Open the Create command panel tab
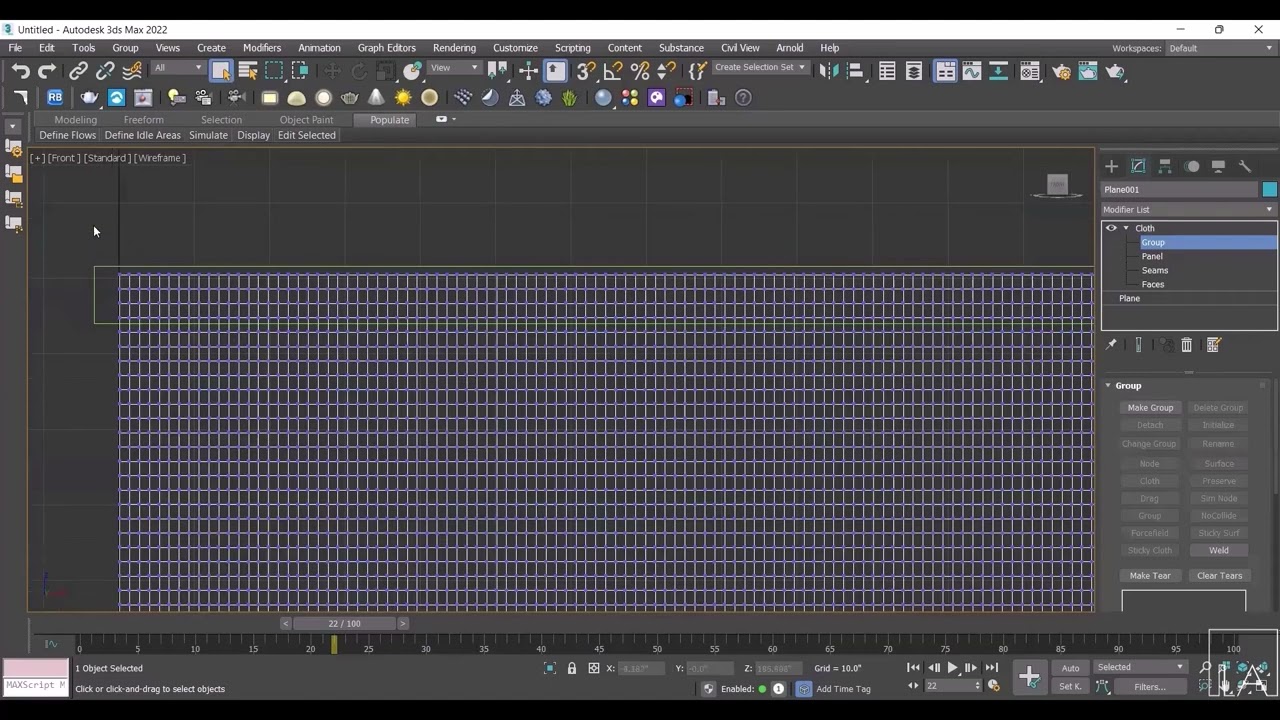 pyautogui.click(x=1111, y=166)
